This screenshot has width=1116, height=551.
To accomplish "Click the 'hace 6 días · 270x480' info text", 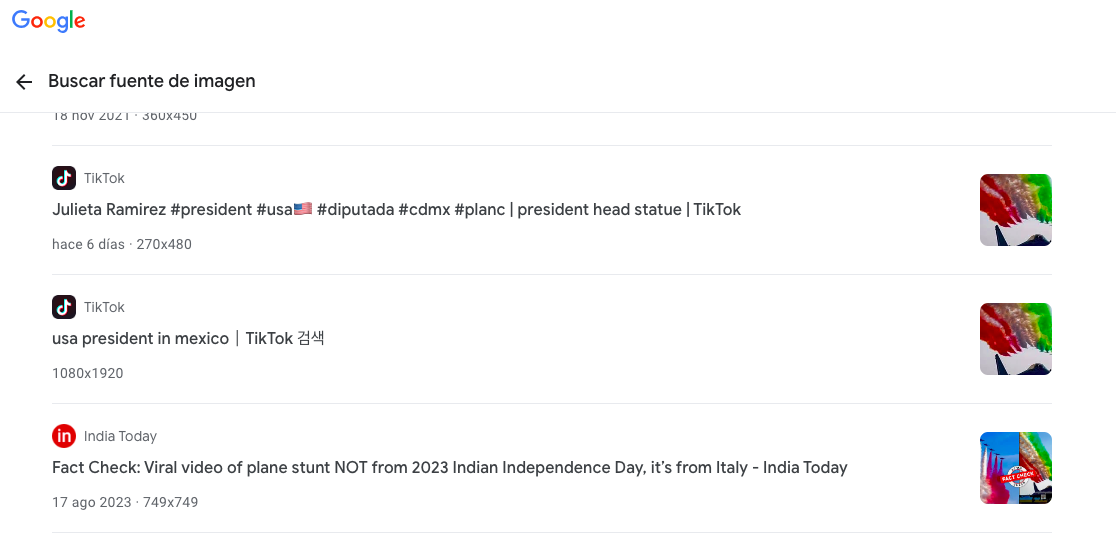I will pos(122,244).
